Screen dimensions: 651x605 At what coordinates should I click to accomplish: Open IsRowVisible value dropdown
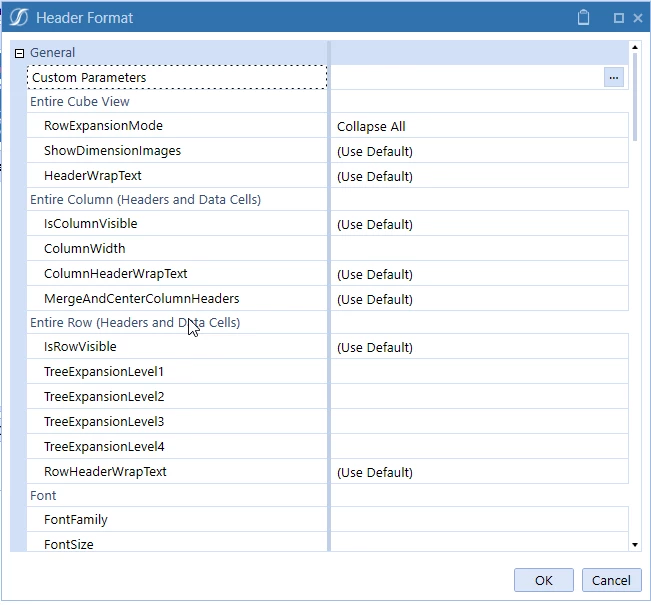point(479,347)
